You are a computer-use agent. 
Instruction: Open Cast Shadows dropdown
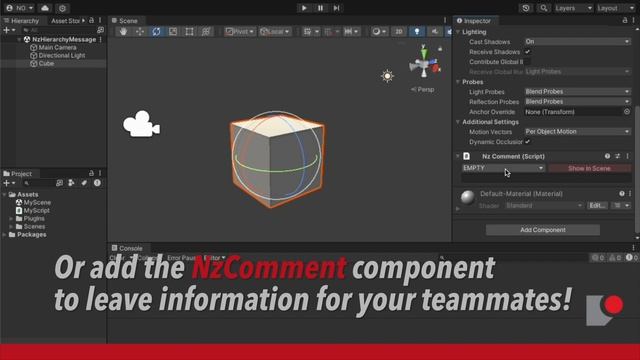(577, 42)
